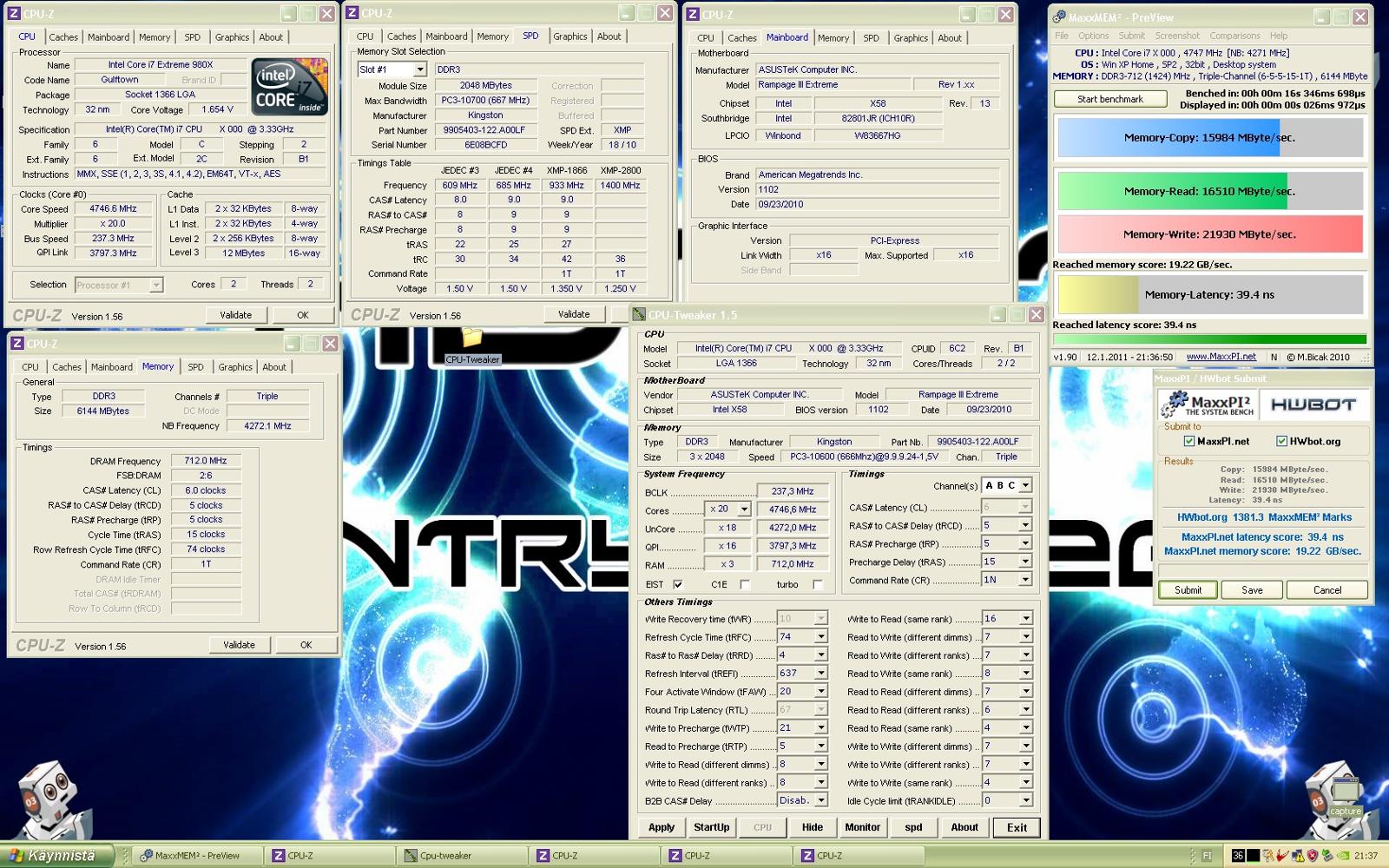This screenshot has width=1389, height=868.
Task: Toggle the turbo checkbox in CPU-Tweaker
Action: tap(818, 585)
